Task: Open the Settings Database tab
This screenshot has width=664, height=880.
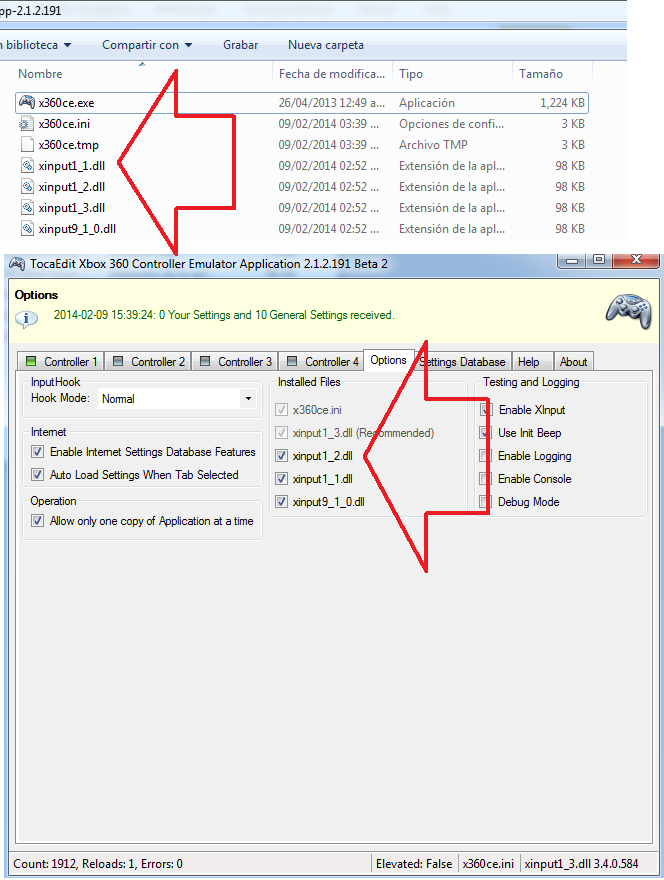Action: pyautogui.click(x=462, y=361)
